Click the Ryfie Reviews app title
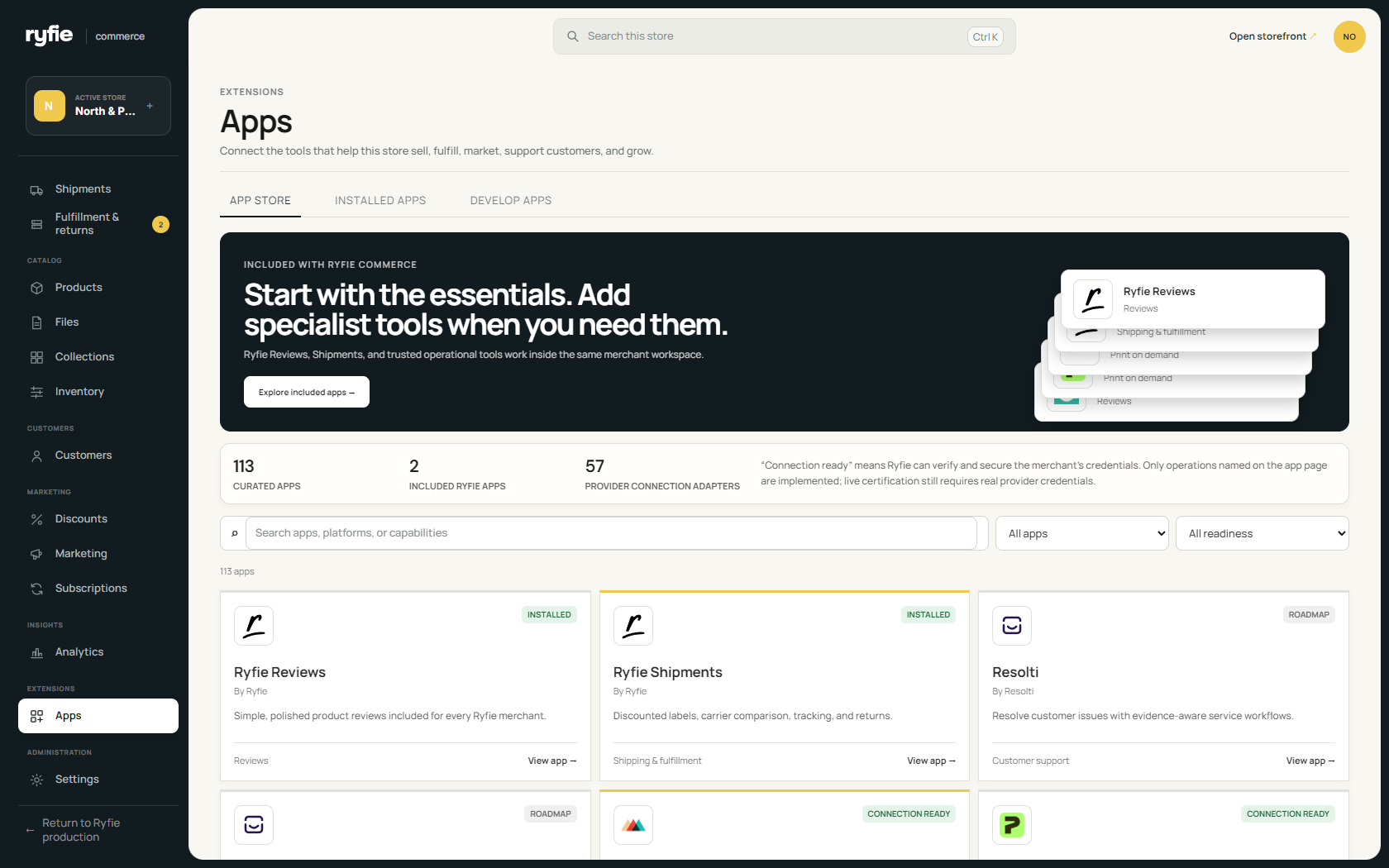The image size is (1389, 868). pos(279,672)
